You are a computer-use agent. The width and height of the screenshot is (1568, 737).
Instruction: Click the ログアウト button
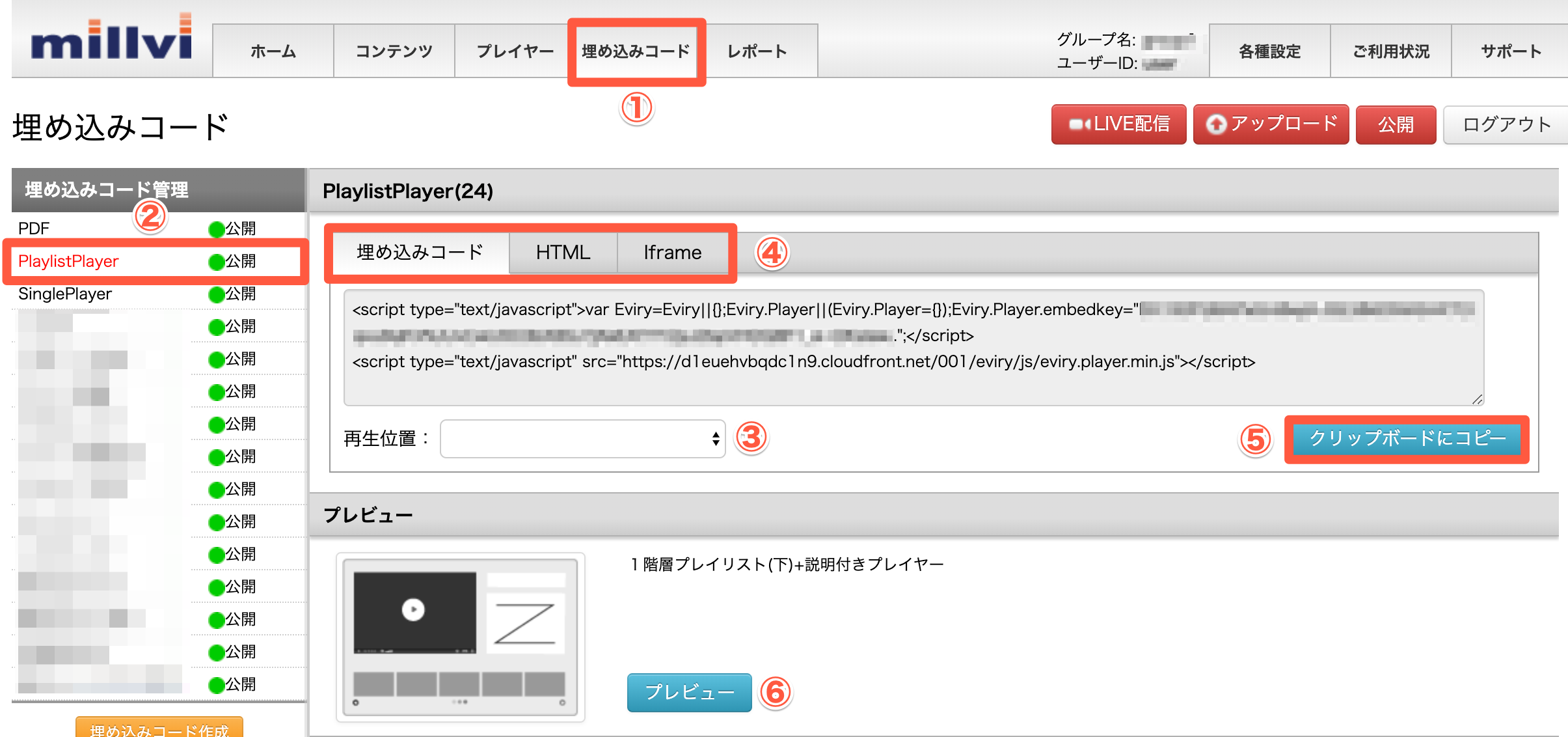(1506, 124)
